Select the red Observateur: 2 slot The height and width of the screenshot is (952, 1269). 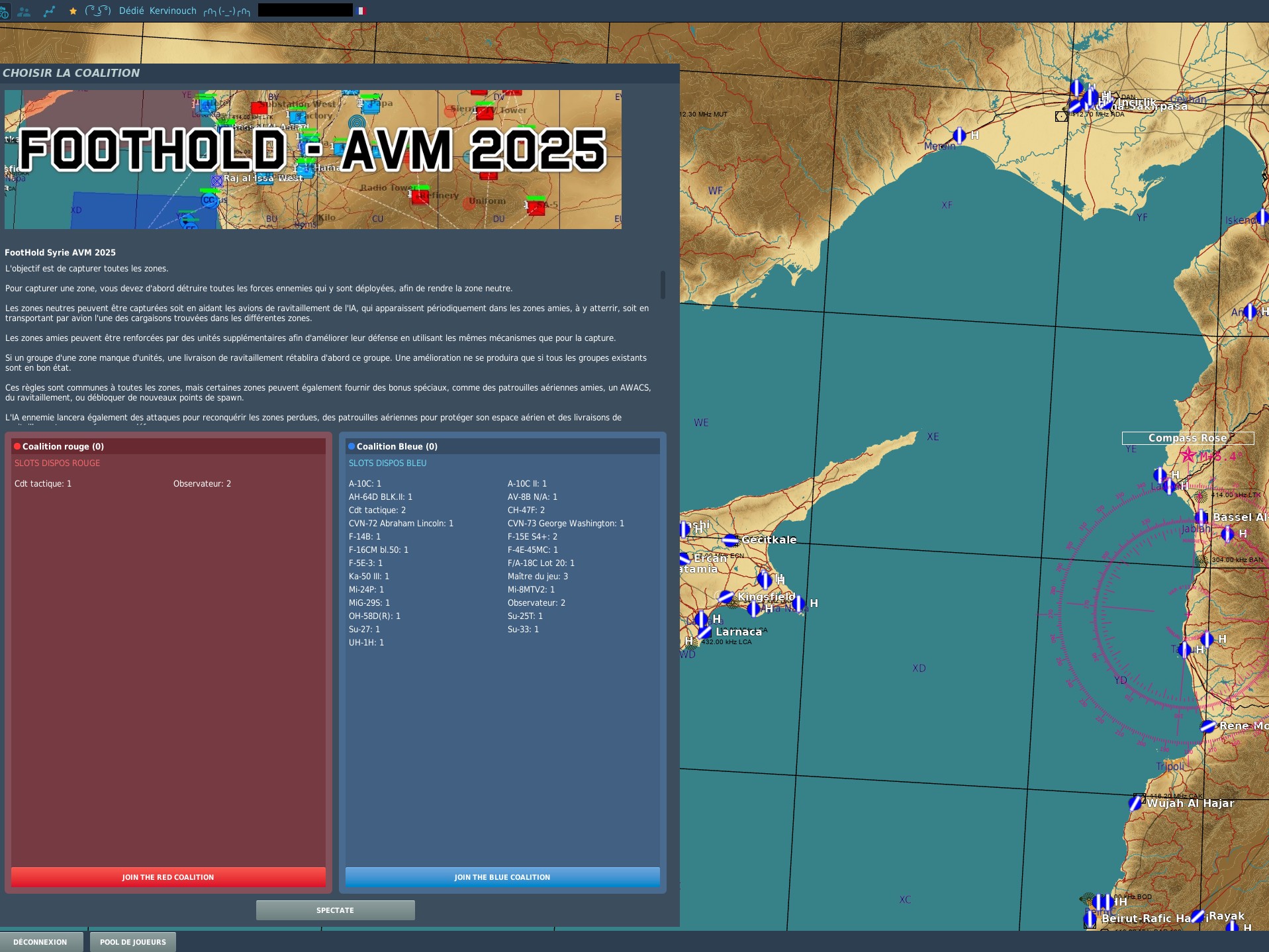coord(203,484)
